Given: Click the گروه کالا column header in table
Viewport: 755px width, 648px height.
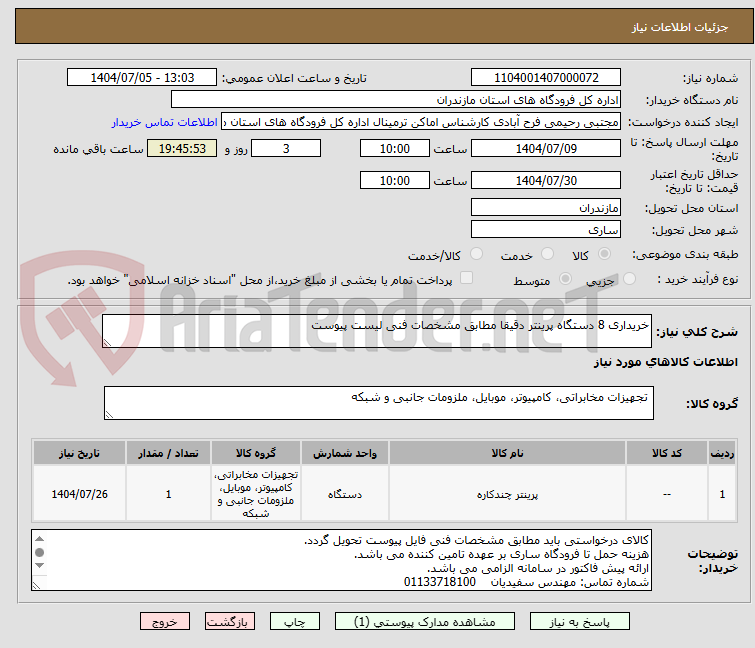Looking at the screenshot, I should pyautogui.click(x=256, y=453).
